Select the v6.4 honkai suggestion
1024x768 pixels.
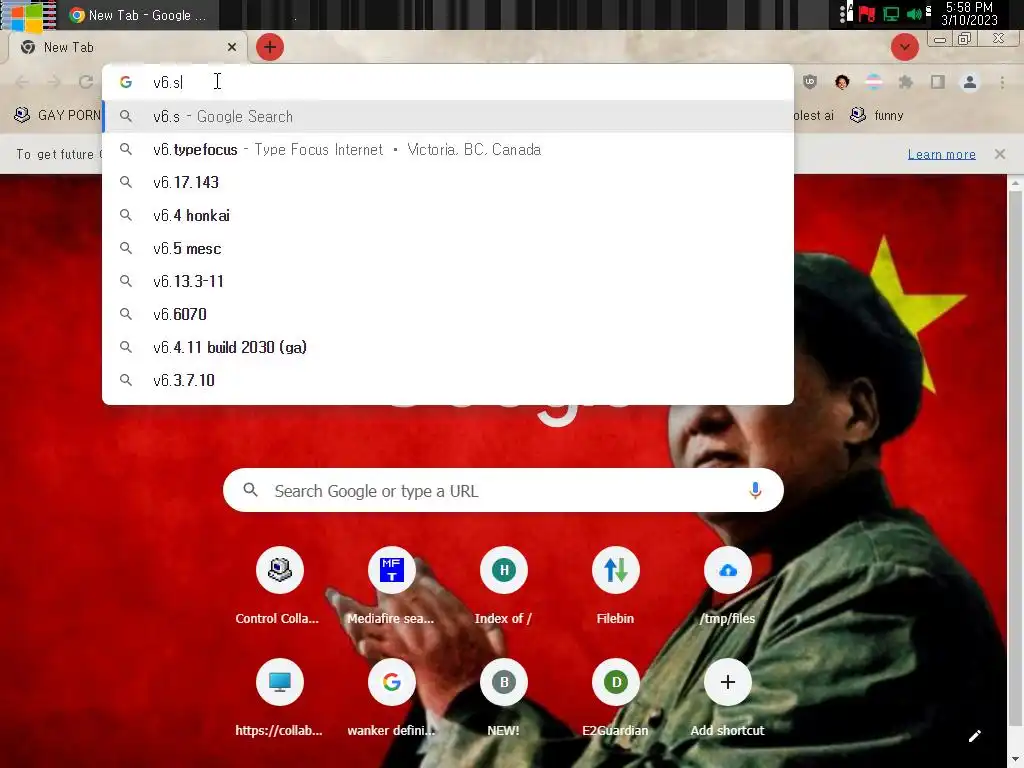coord(448,216)
